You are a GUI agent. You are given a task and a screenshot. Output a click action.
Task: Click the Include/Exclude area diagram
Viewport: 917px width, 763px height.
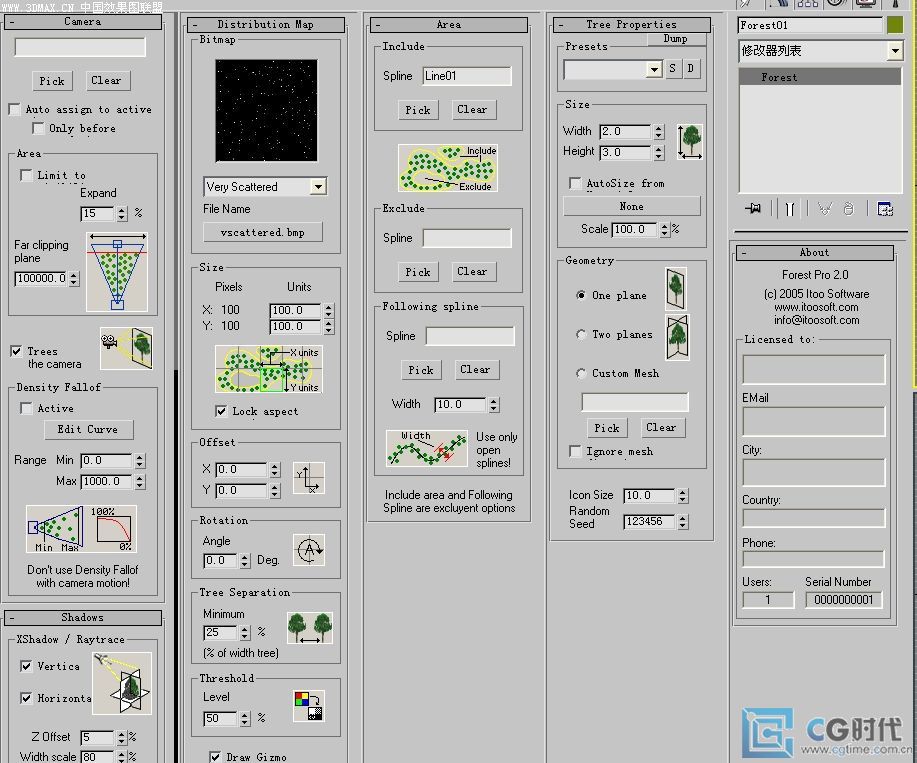tap(448, 168)
